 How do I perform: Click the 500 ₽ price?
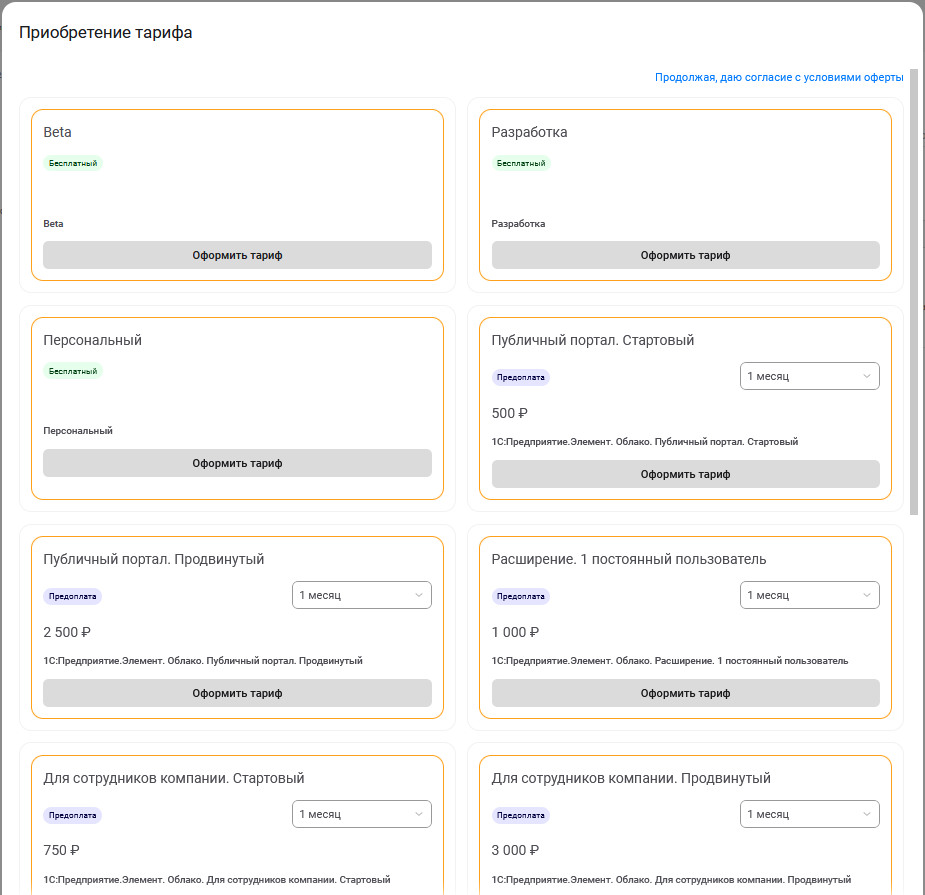(510, 413)
